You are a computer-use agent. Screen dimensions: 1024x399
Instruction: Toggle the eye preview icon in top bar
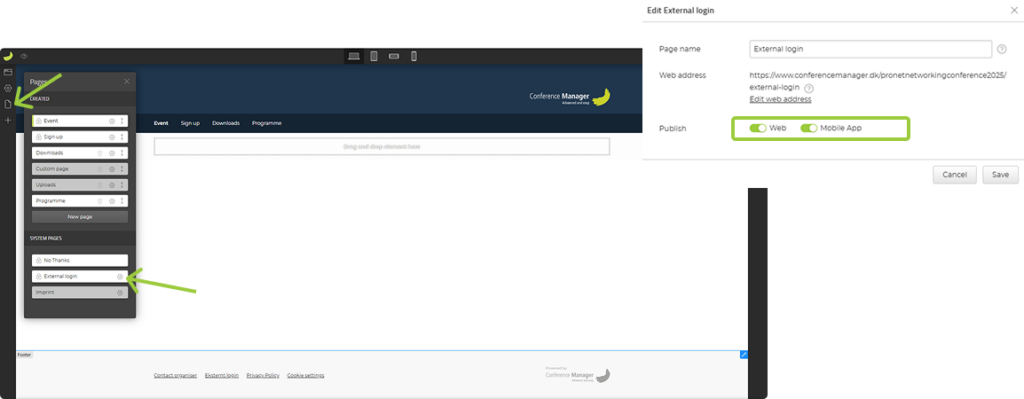(x=24, y=56)
